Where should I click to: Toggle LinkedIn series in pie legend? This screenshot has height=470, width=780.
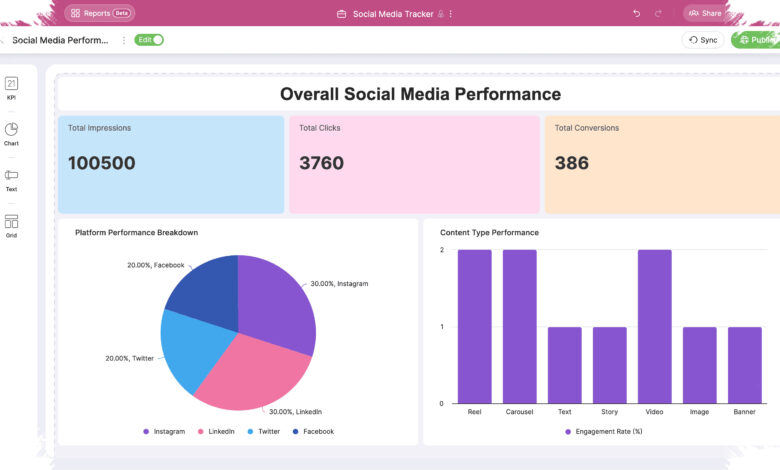pyautogui.click(x=216, y=431)
